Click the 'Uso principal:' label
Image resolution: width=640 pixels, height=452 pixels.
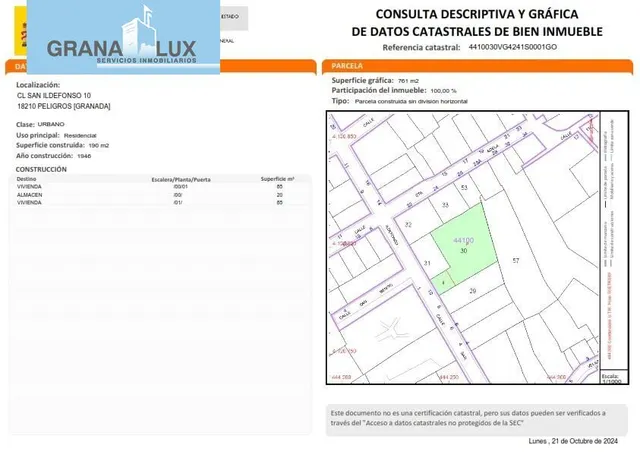coord(38,135)
